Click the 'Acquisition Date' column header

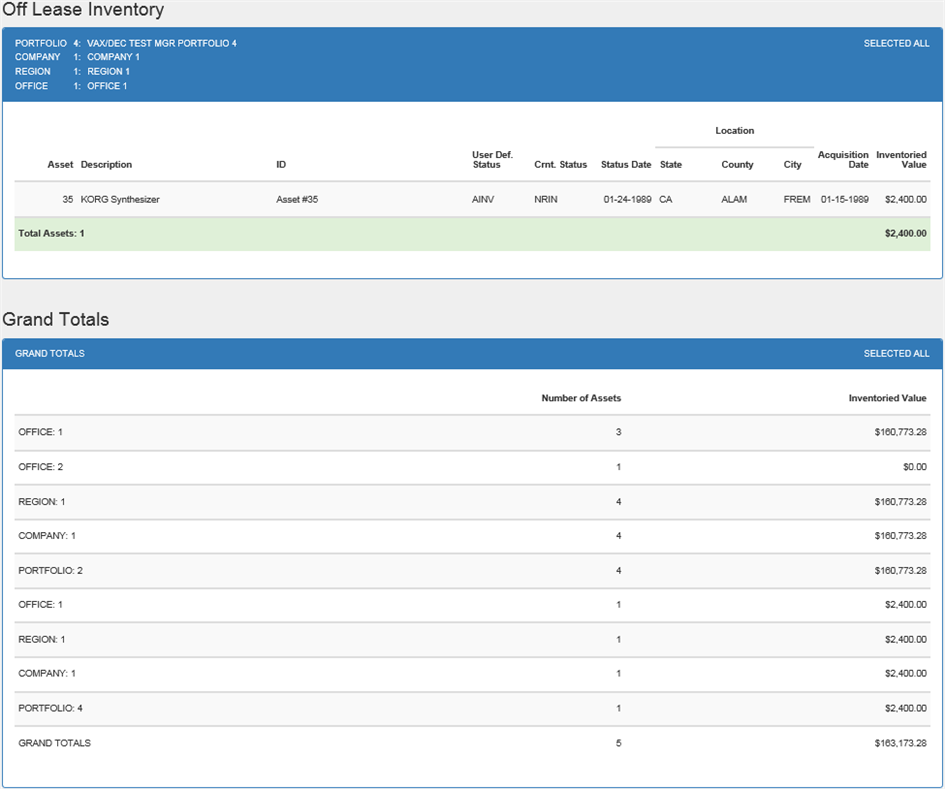click(x=843, y=160)
